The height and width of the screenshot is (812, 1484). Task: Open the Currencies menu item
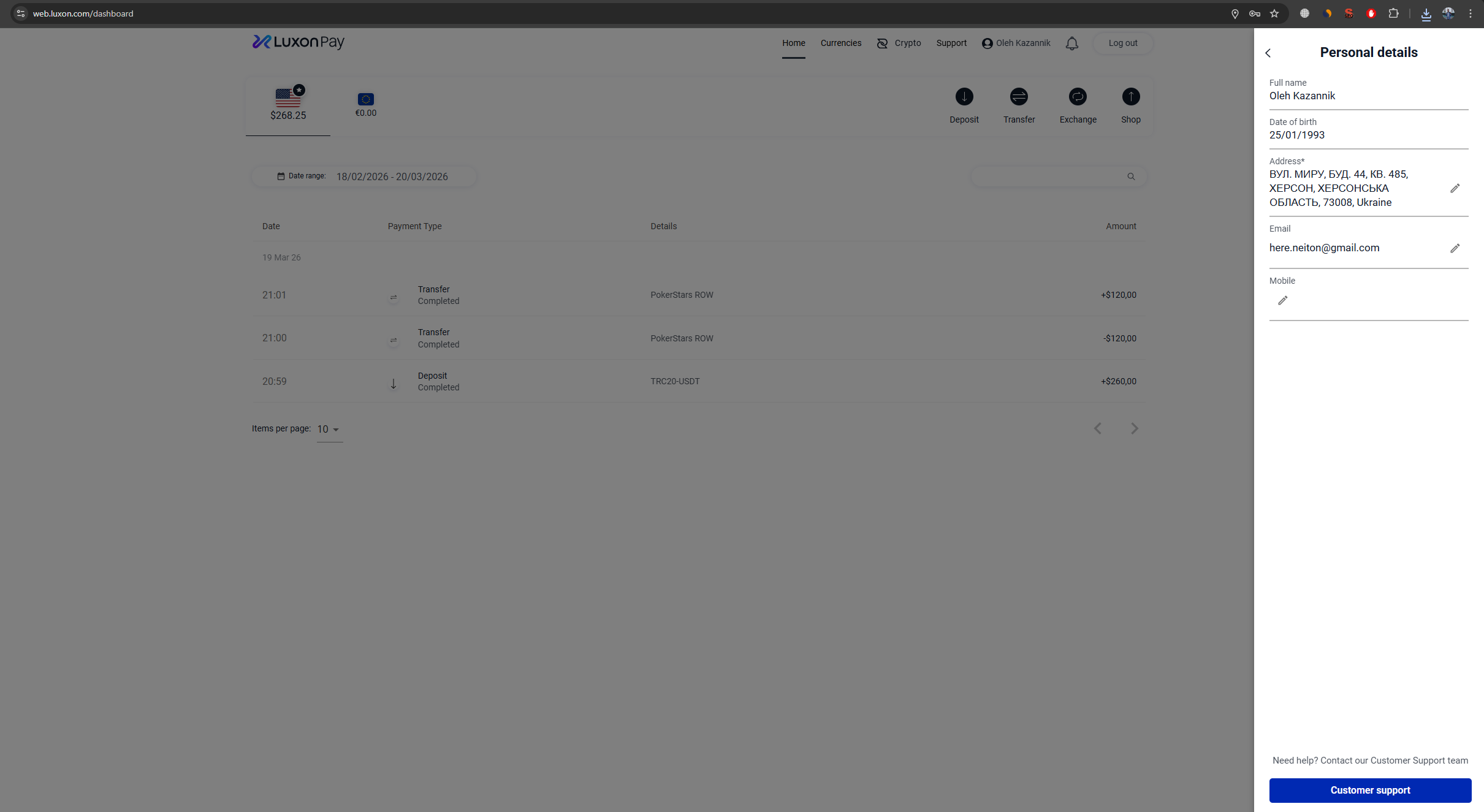click(840, 43)
